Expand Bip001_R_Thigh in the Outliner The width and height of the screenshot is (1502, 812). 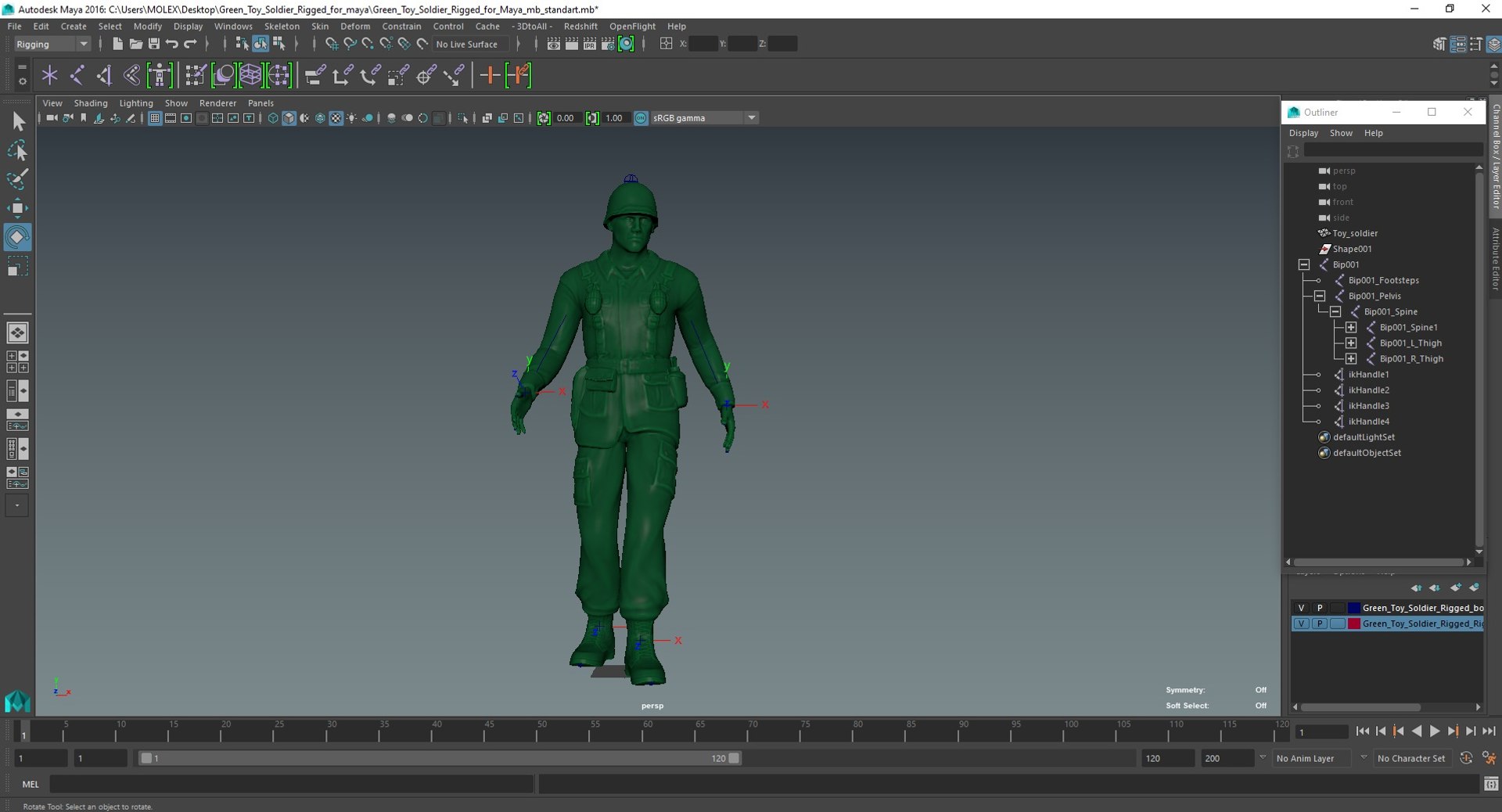coord(1351,358)
